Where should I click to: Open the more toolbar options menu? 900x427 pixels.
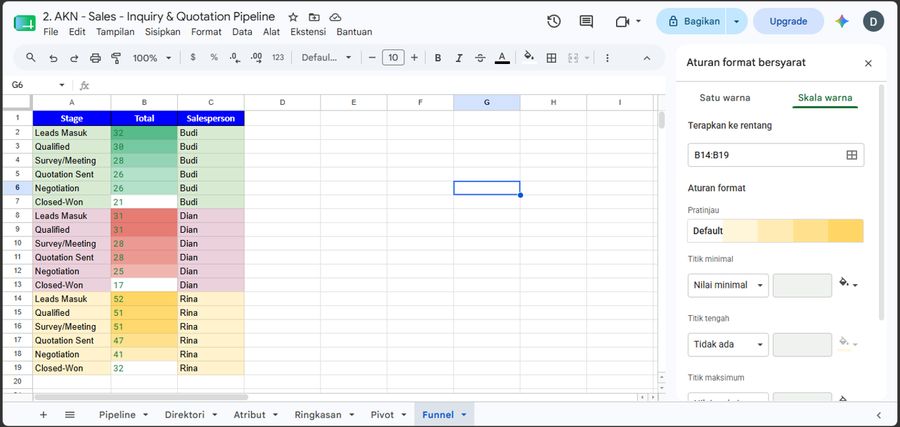point(607,58)
